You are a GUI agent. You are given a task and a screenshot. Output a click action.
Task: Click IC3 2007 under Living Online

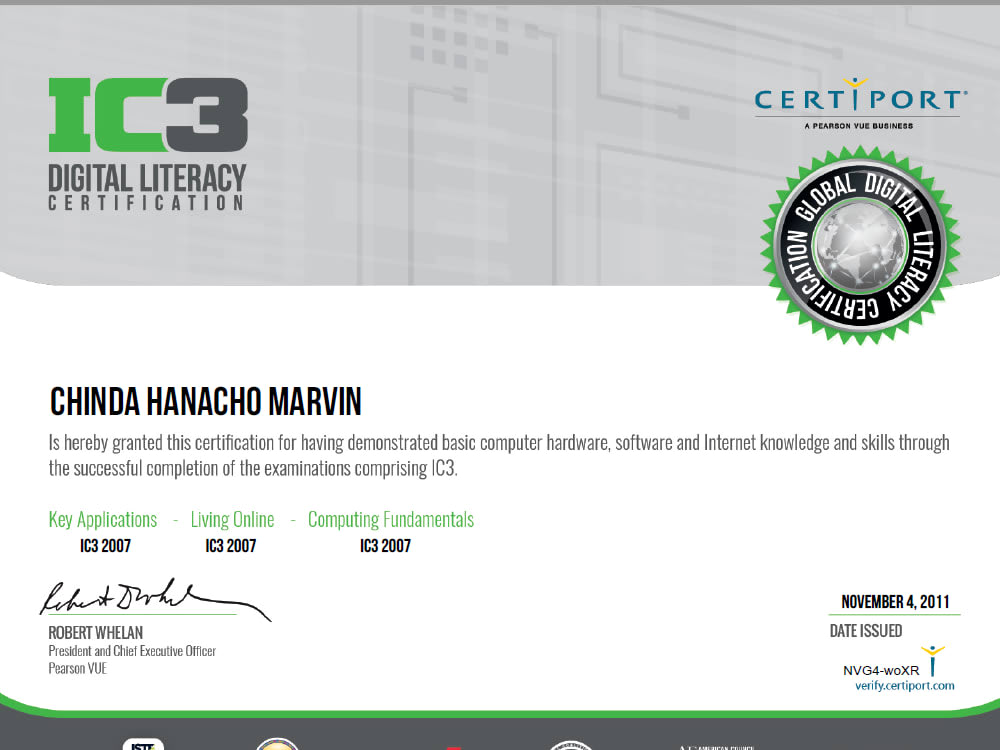230,546
